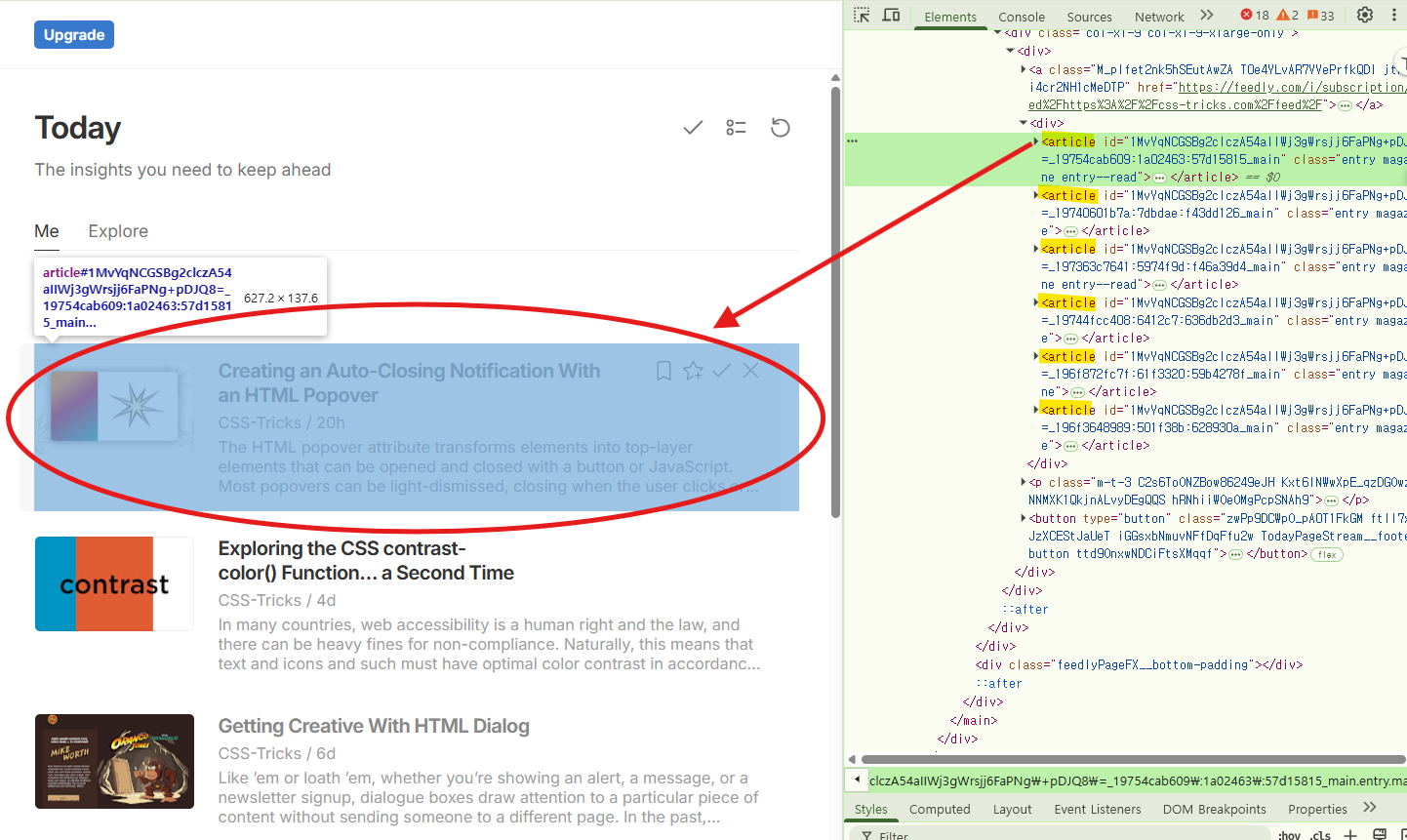This screenshot has width=1407, height=840.
Task: Open the 18 errors indicator
Action: coord(1255,15)
